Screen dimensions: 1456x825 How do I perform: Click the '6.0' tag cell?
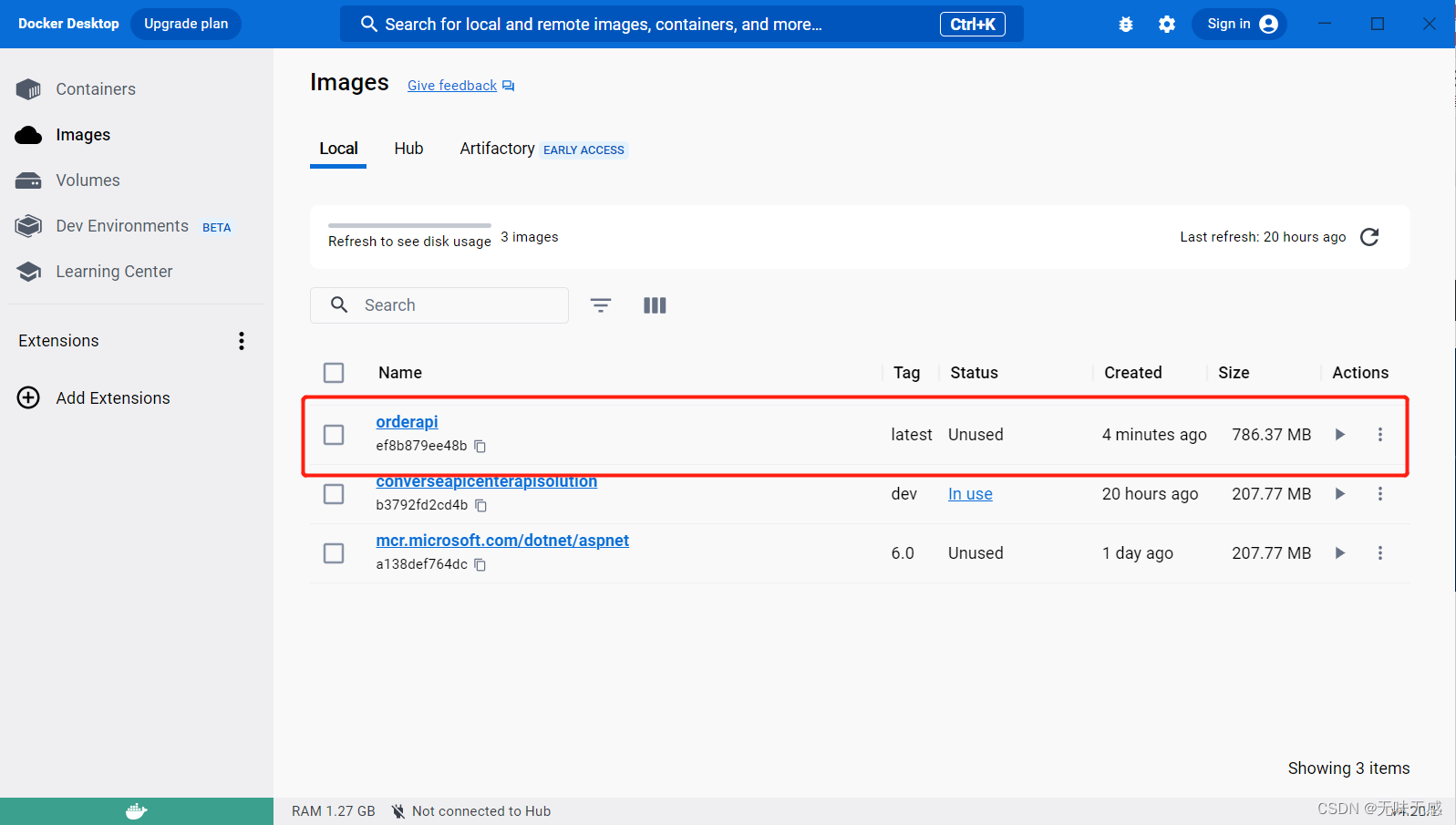tap(903, 553)
